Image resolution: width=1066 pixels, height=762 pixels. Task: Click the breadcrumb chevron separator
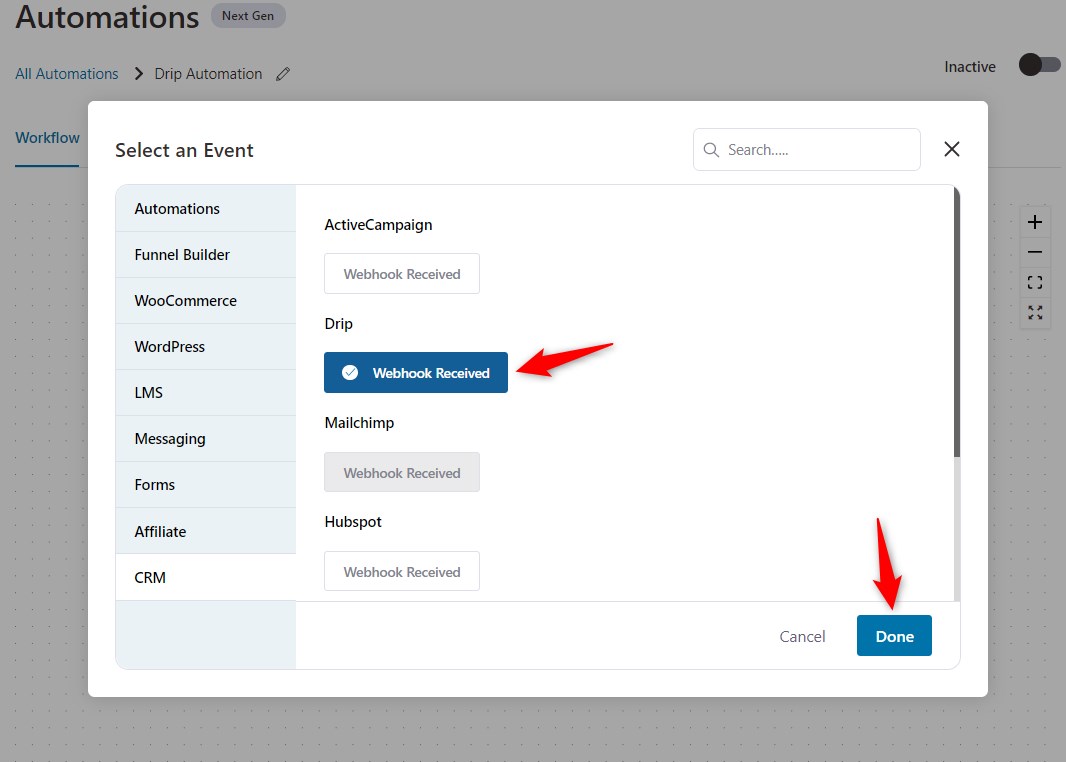coord(139,73)
